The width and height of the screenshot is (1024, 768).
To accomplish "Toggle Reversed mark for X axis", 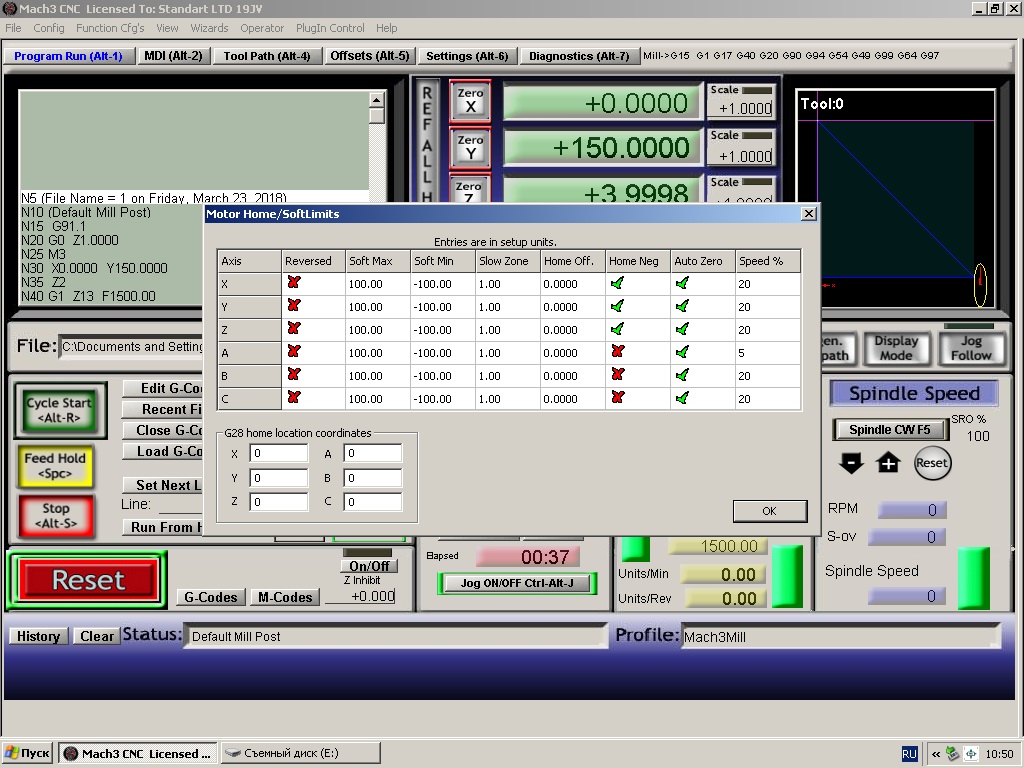I will [x=294, y=283].
